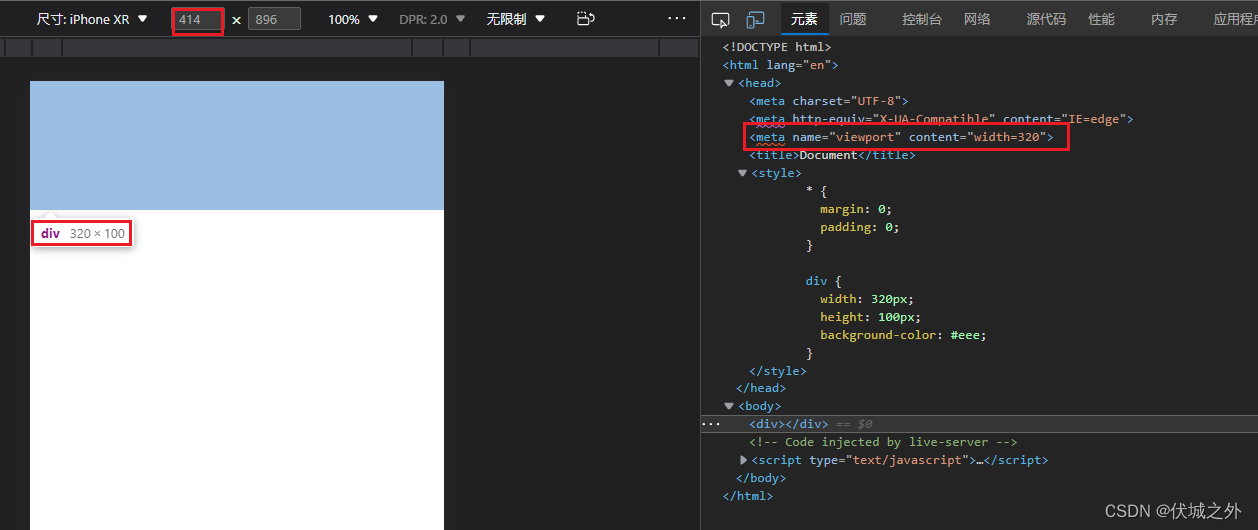Switch to the 应用程序 tab

pyautogui.click(x=1235, y=19)
